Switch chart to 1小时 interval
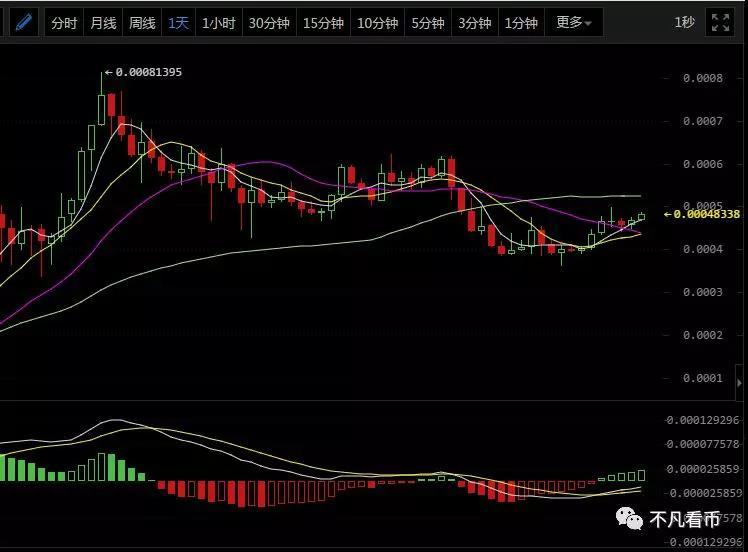The width and height of the screenshot is (748, 552). [219, 22]
